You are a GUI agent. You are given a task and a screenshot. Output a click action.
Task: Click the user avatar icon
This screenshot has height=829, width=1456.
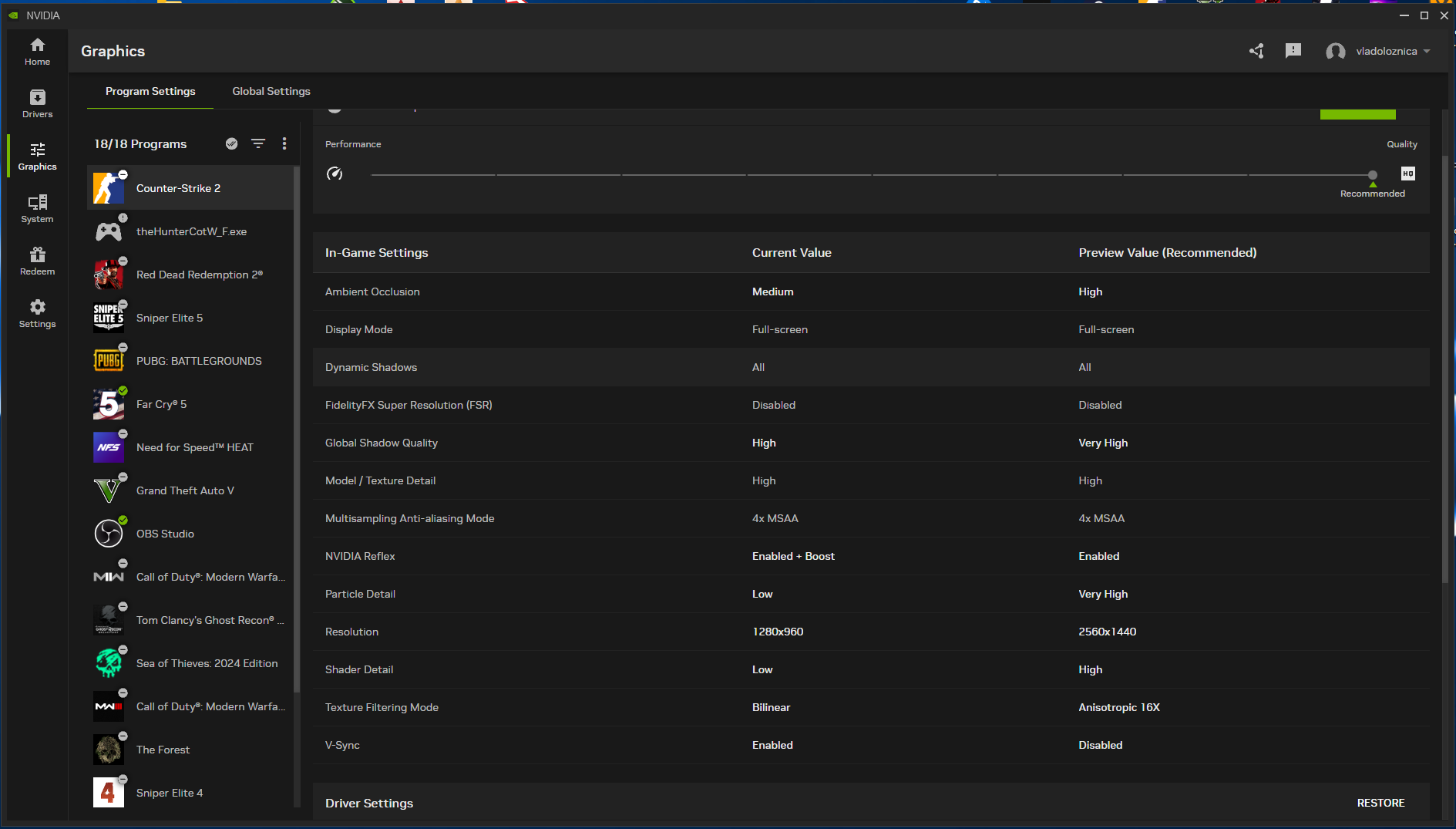tap(1336, 52)
